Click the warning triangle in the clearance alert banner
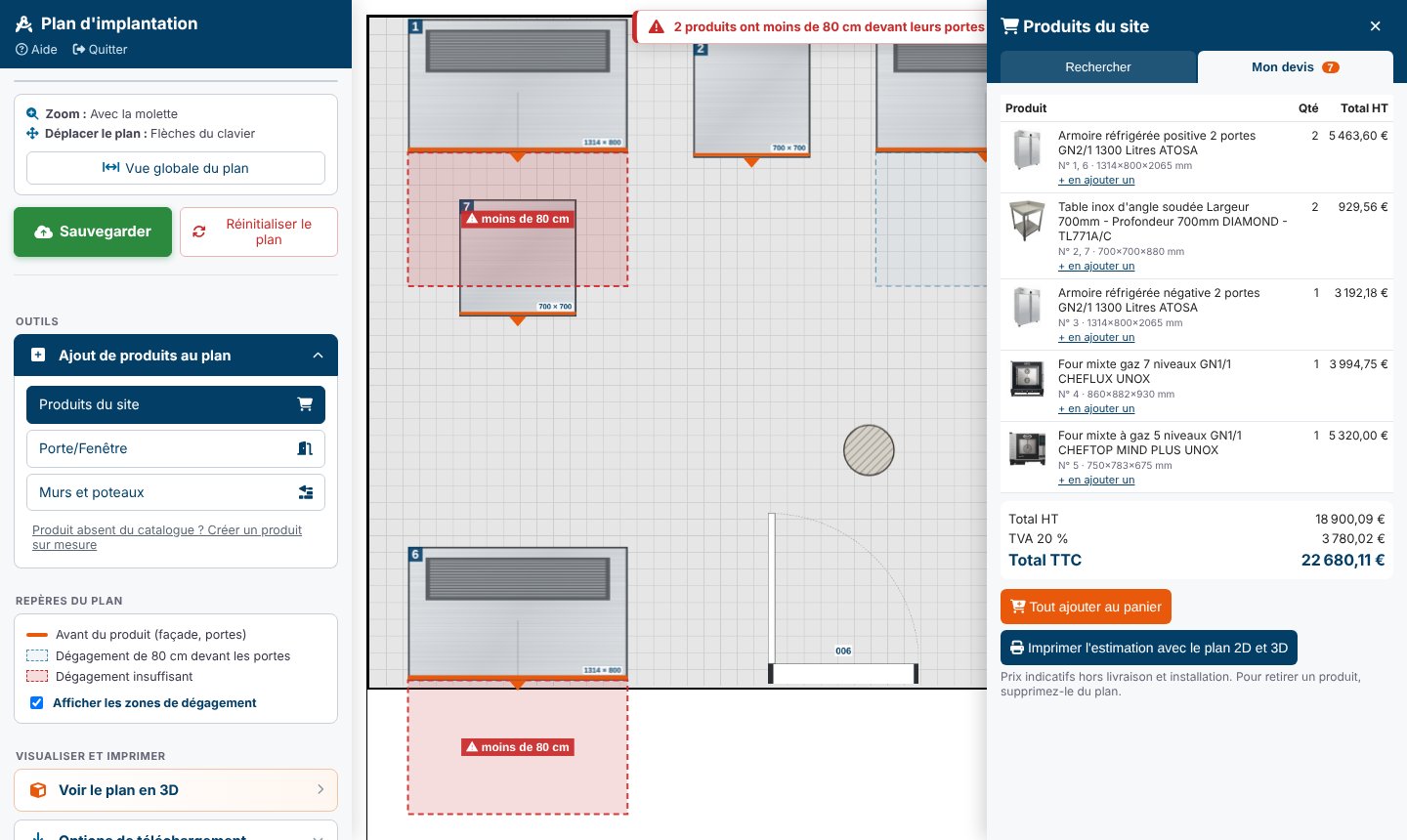This screenshot has height=840, width=1407. [657, 27]
